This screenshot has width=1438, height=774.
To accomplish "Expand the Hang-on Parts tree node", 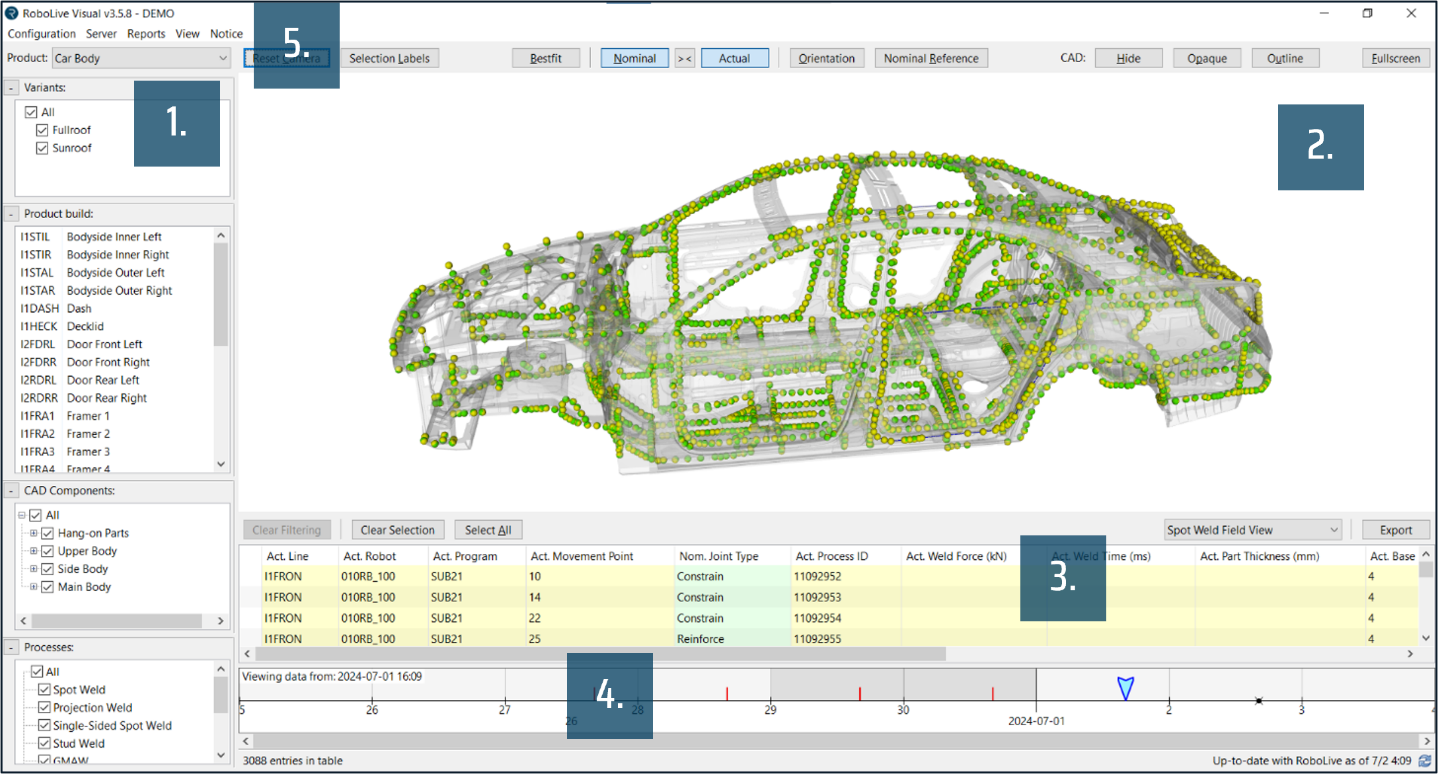I will (34, 533).
